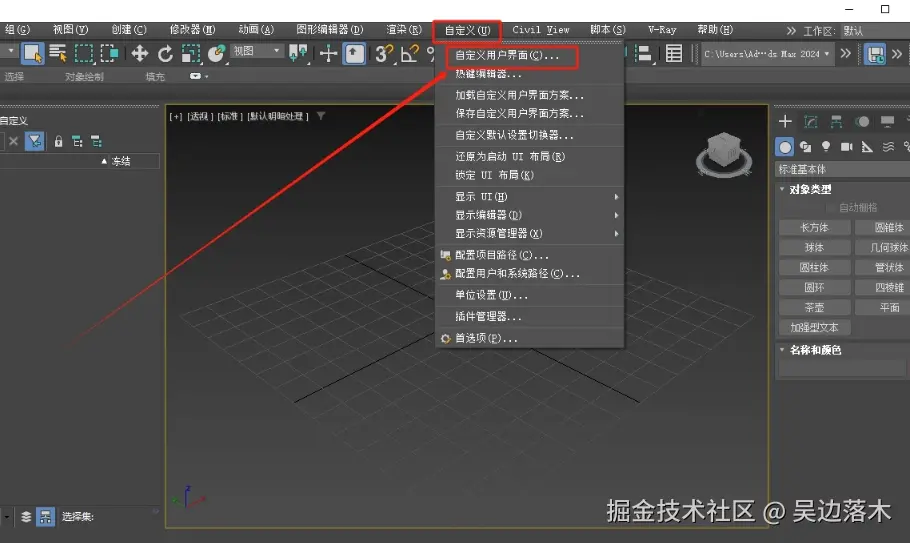
Task: Select 加载自定义用户界面方案... entry
Action: point(529,95)
